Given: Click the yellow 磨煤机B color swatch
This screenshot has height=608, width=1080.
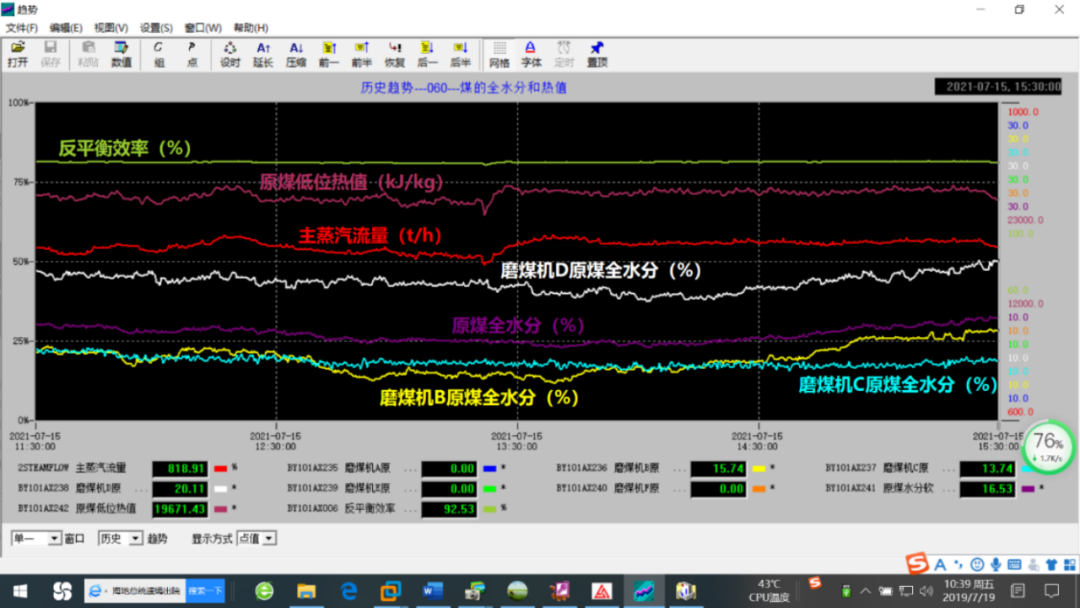Looking at the screenshot, I should pos(759,468).
